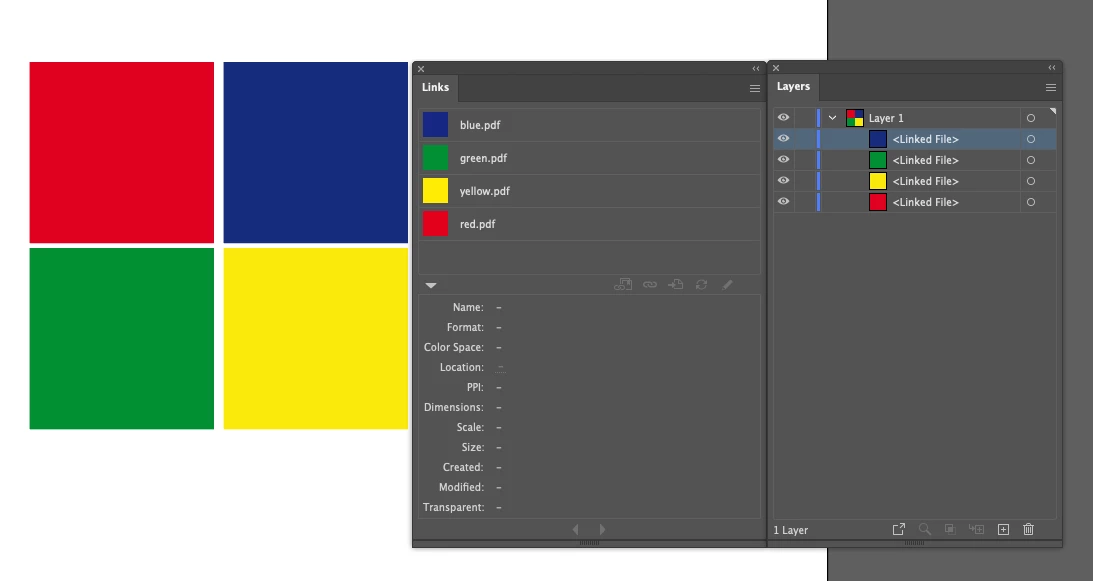The height and width of the screenshot is (581, 1093).
Task: Click Make/Release Clipping Mask icon
Action: 949,529
